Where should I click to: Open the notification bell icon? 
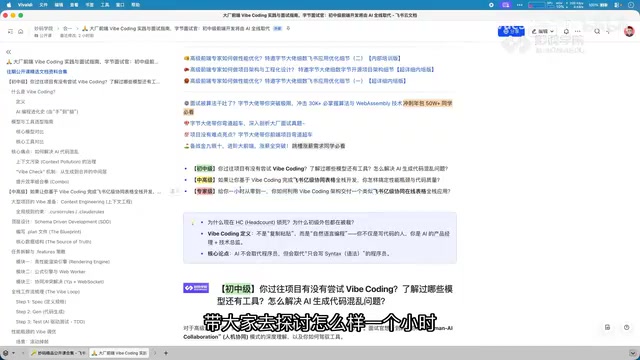click(x=566, y=31)
